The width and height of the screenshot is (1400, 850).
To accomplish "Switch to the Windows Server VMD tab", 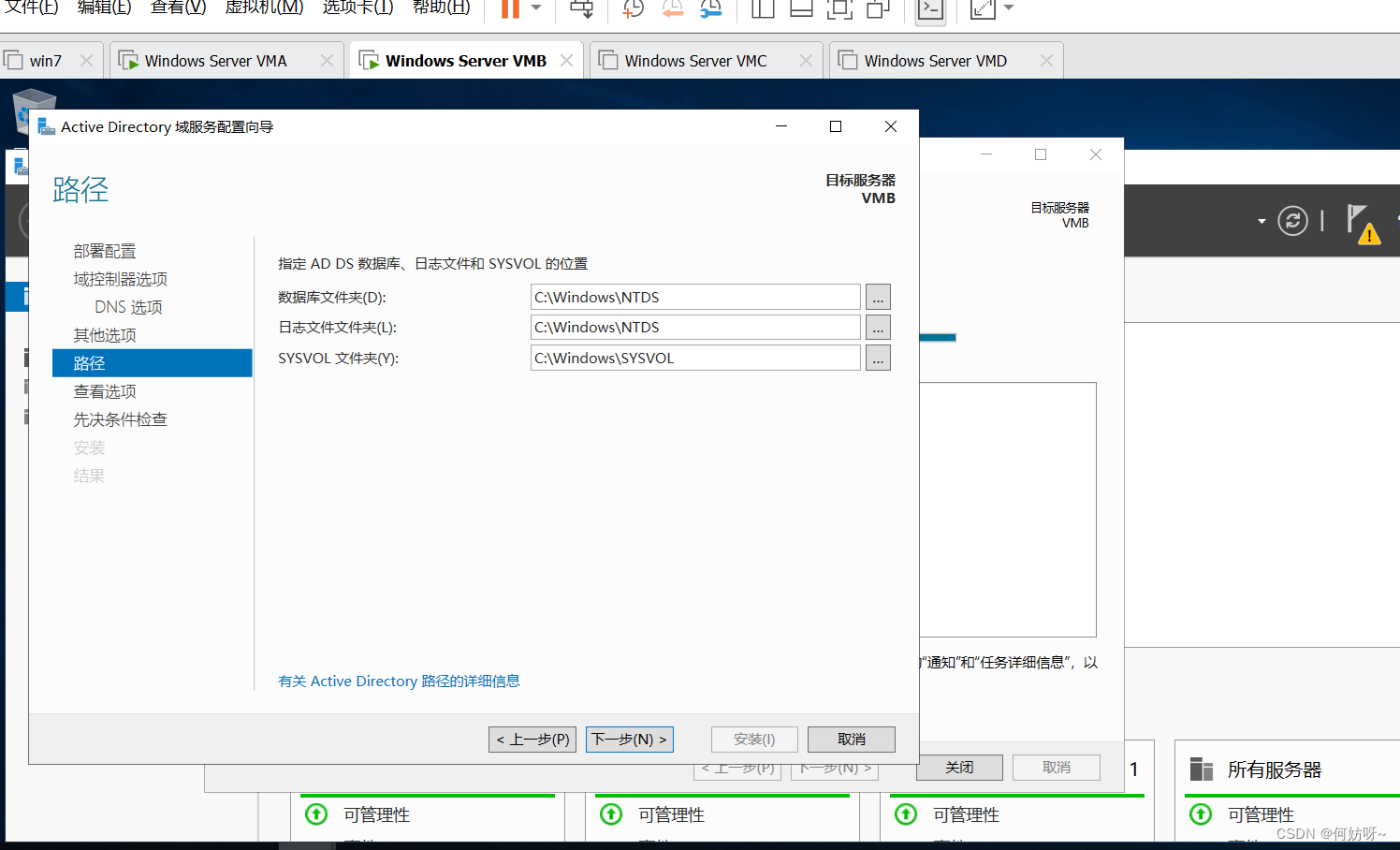I will coord(935,61).
